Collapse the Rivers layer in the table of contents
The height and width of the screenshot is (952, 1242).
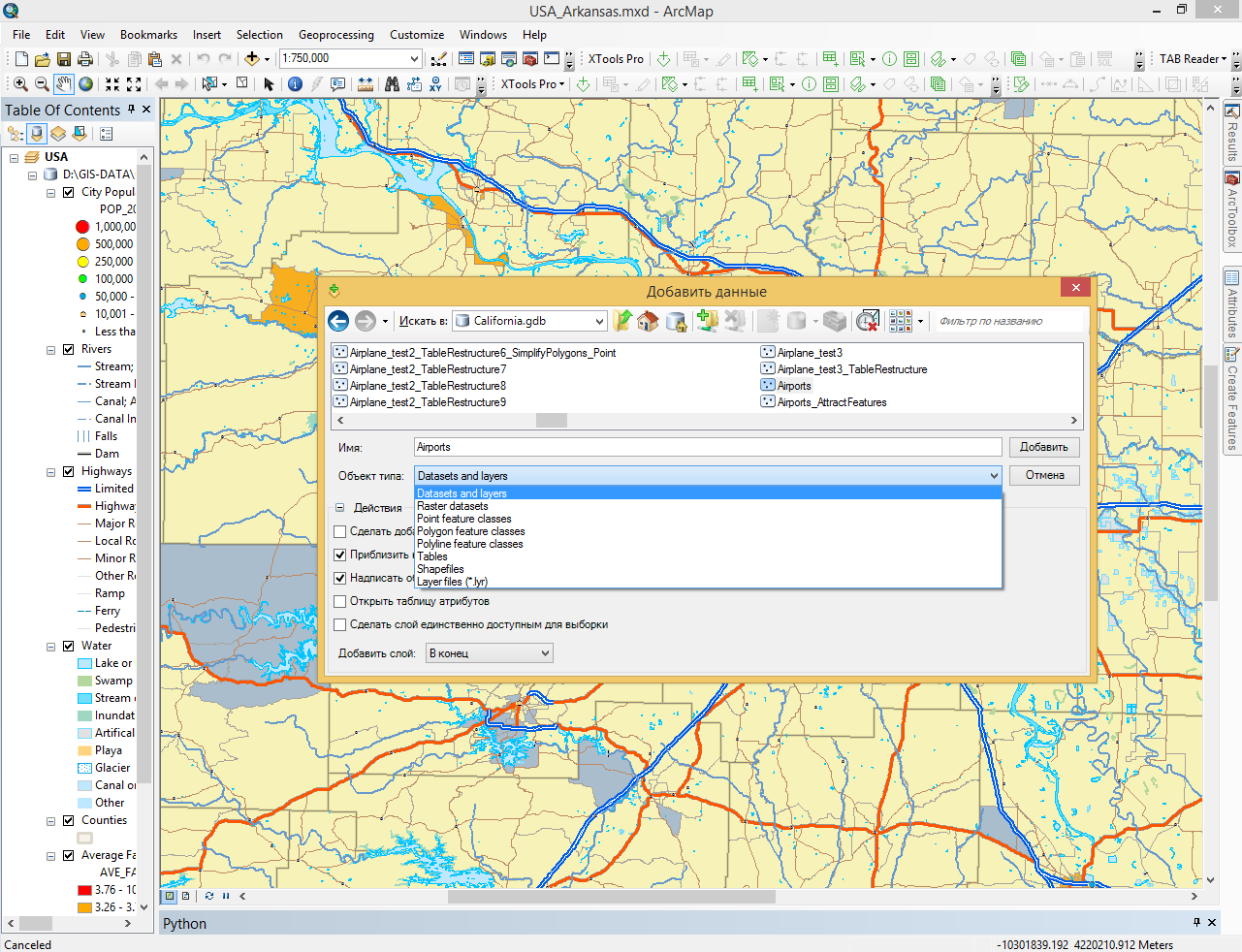click(51, 350)
